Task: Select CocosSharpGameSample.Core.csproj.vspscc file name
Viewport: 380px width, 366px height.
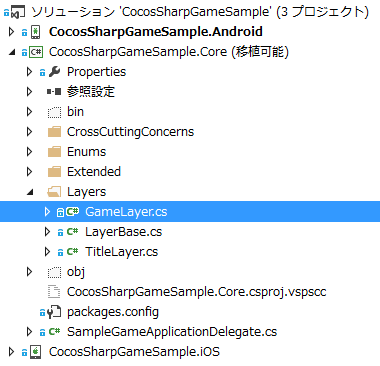Action: click(196, 292)
